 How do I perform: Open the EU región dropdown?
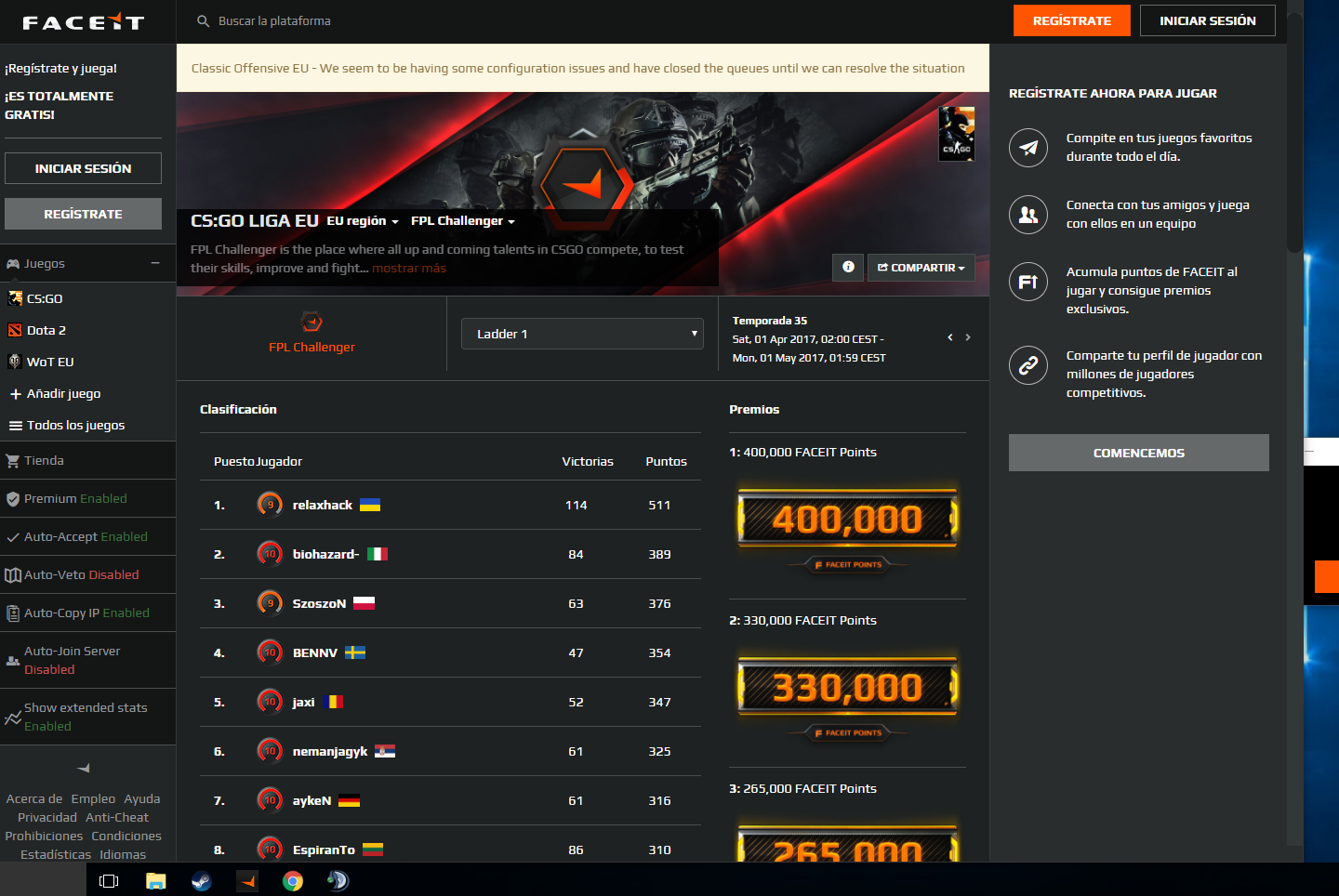point(363,221)
